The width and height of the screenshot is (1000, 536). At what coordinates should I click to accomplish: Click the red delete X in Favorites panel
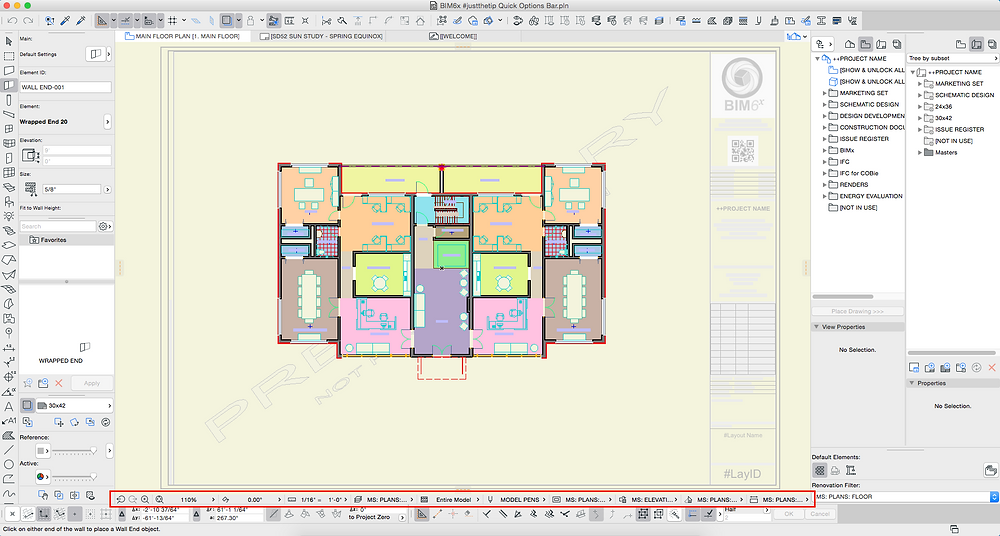coord(59,383)
